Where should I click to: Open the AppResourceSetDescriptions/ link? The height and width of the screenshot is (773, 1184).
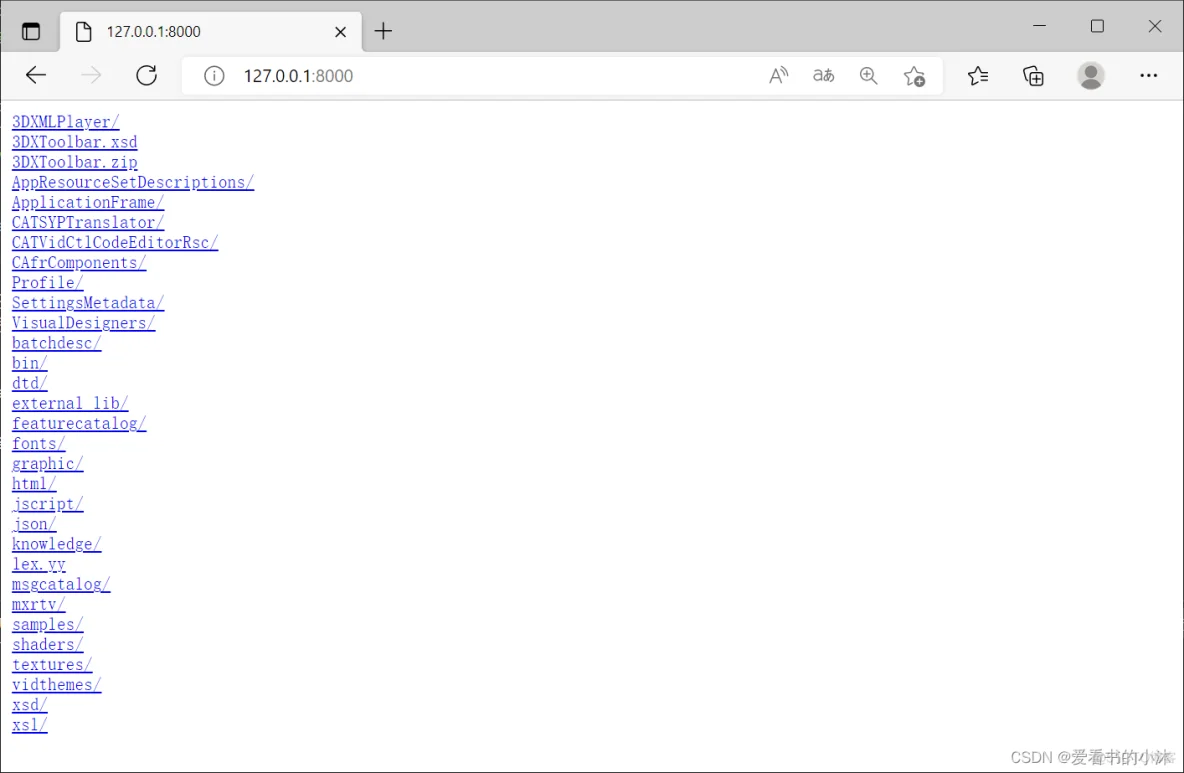click(133, 183)
